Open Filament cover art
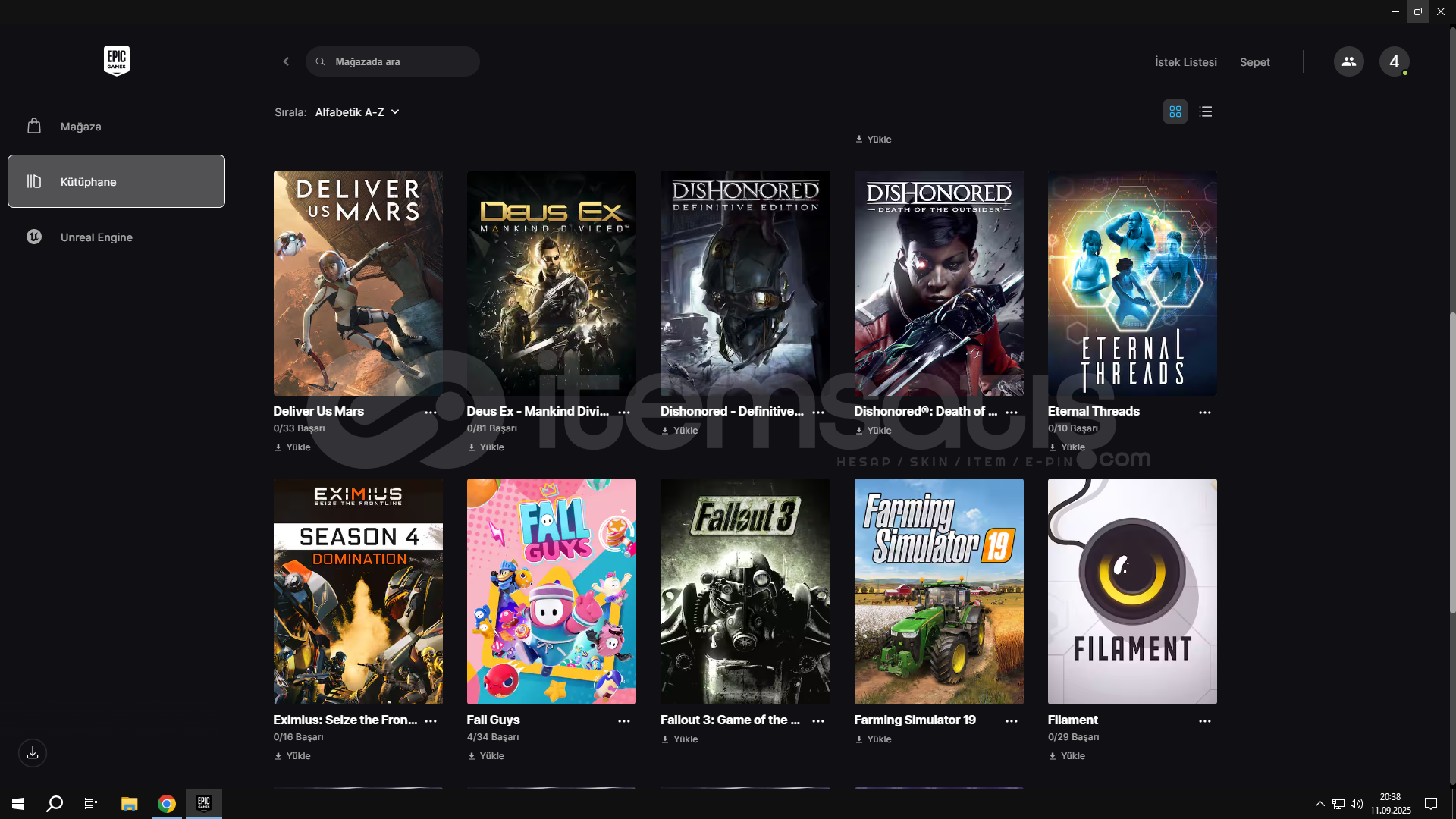 pos(1132,591)
